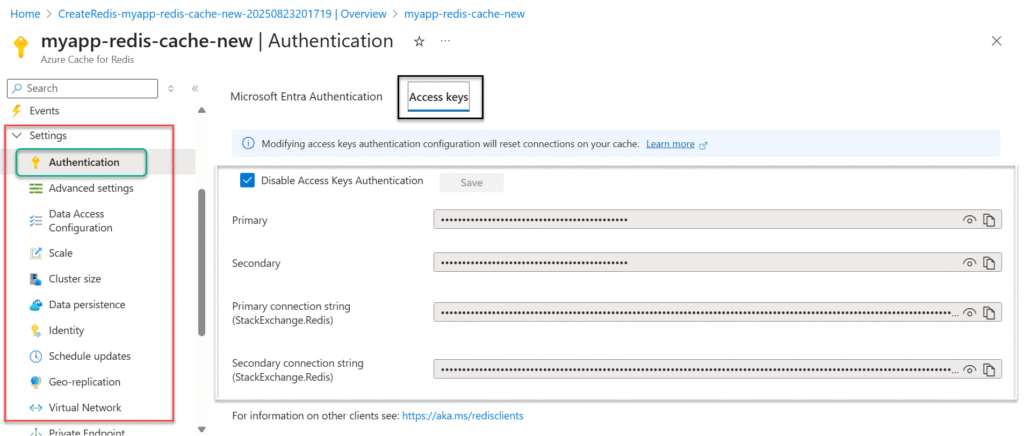The image size is (1024, 436).
Task: Click the sidebar scroll up arrow
Action: point(202,110)
